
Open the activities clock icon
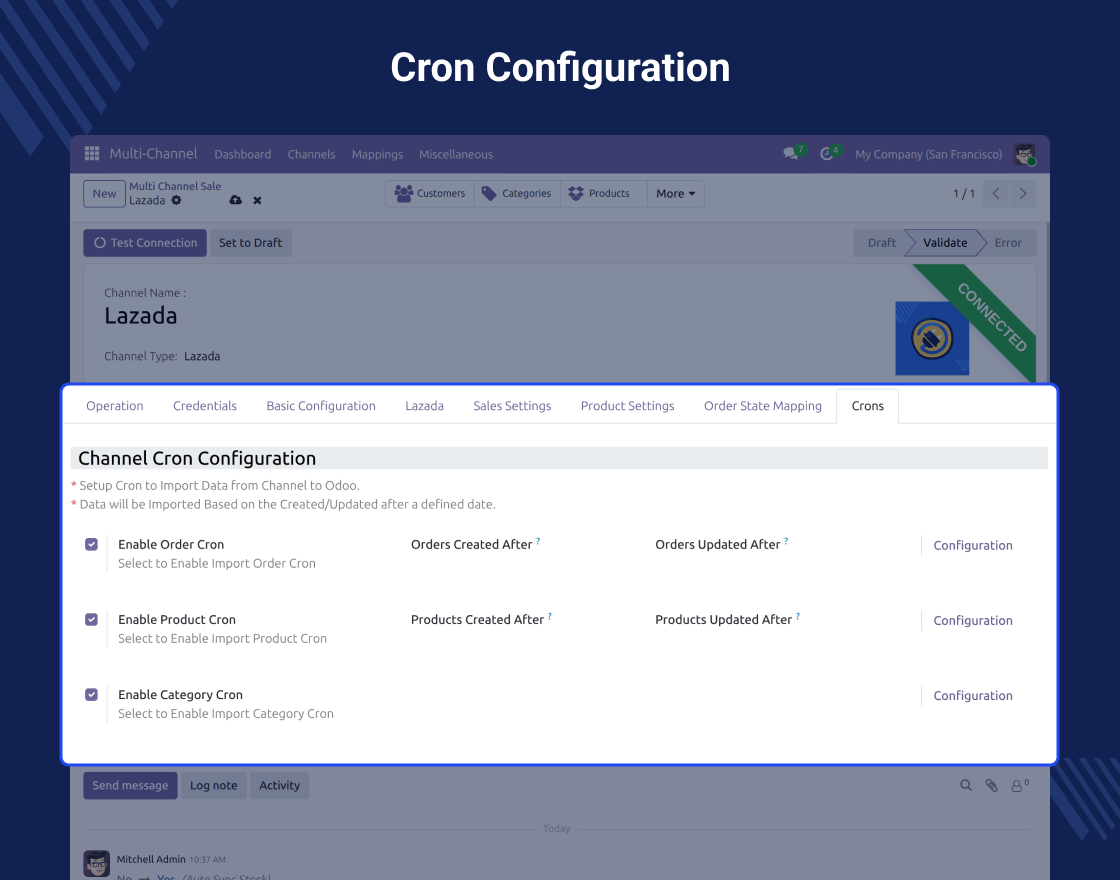[x=826, y=154]
